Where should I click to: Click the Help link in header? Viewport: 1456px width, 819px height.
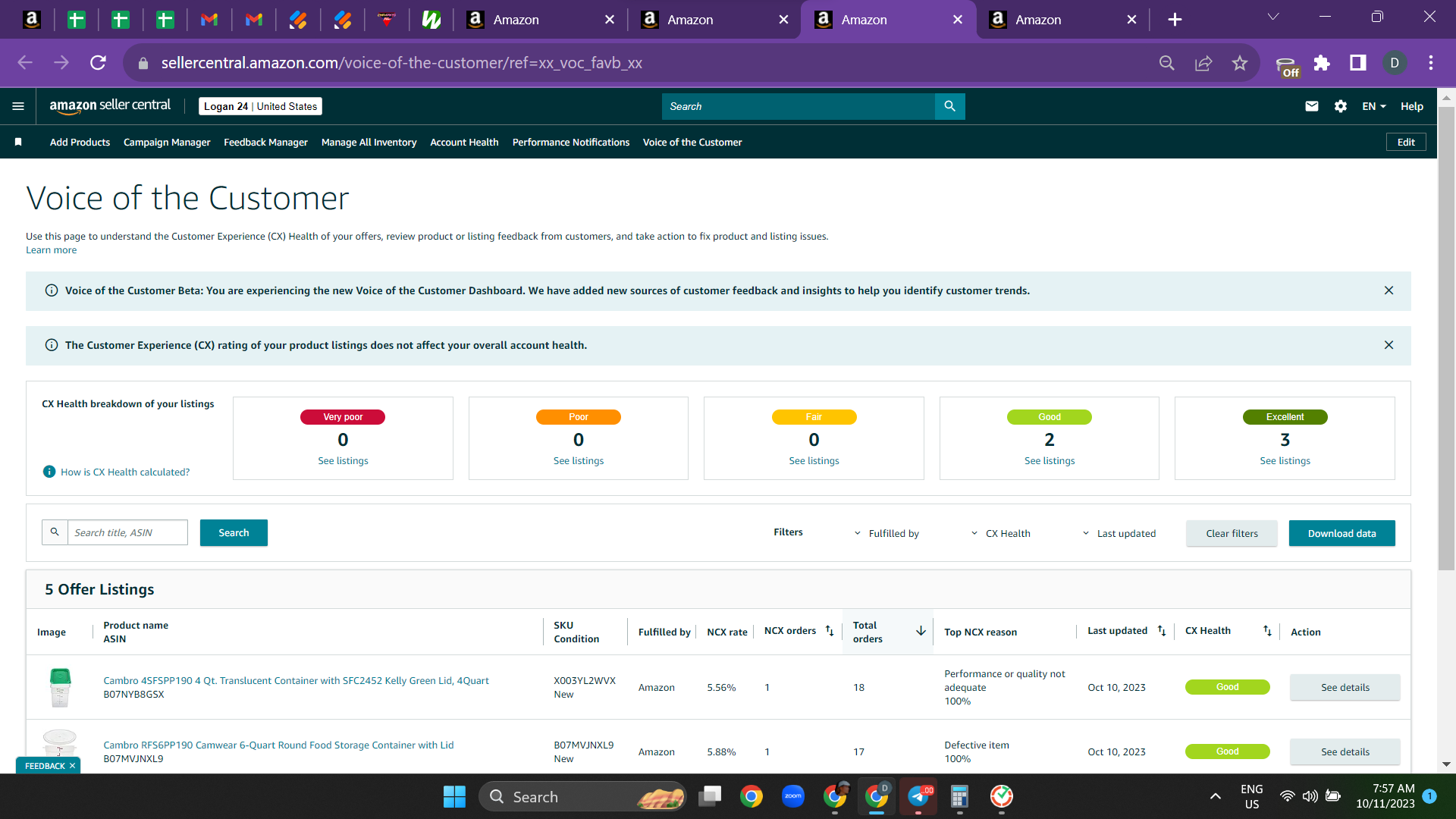coord(1411,106)
